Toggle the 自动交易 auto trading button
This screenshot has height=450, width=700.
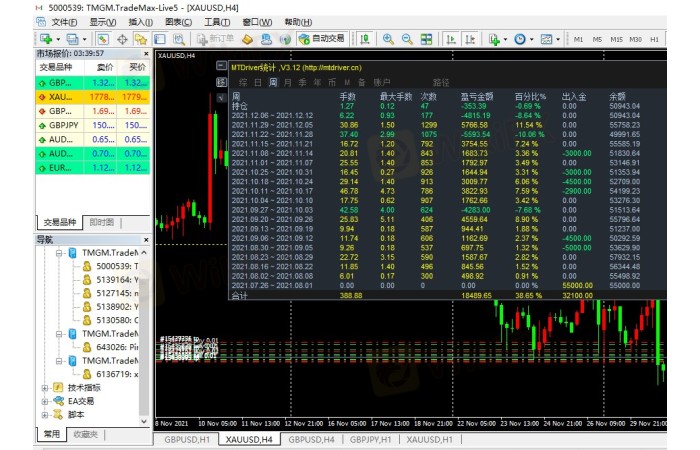click(x=322, y=39)
